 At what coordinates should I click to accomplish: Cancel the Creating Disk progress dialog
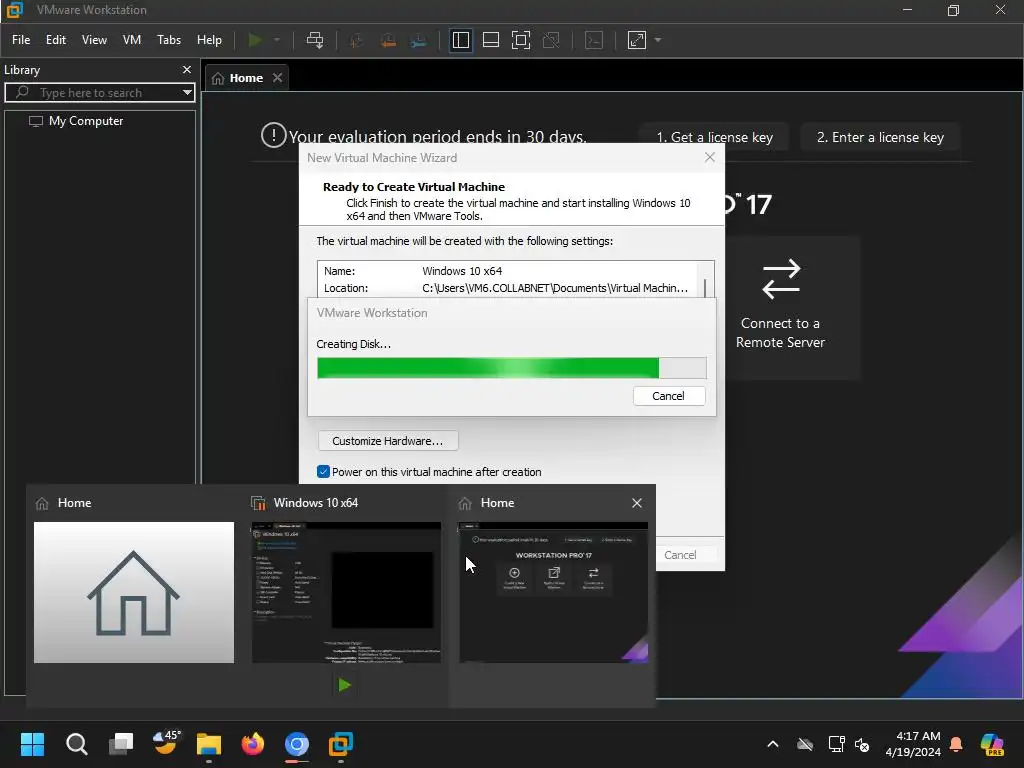pos(669,396)
